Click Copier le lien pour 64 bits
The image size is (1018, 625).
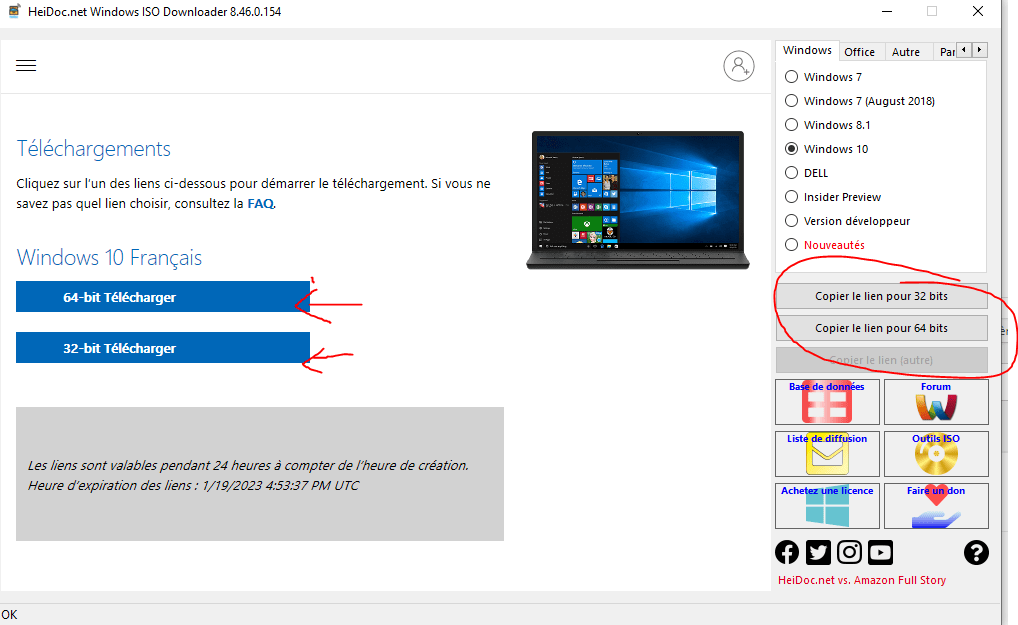point(882,328)
